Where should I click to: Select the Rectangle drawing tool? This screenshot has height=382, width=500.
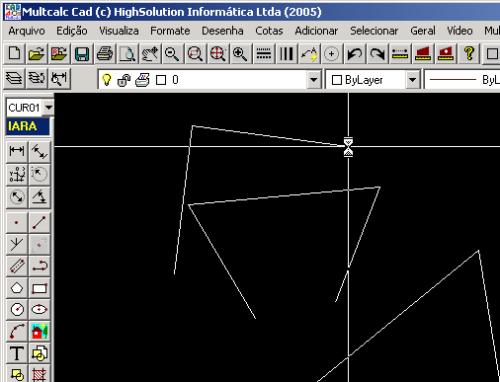pos(39,288)
